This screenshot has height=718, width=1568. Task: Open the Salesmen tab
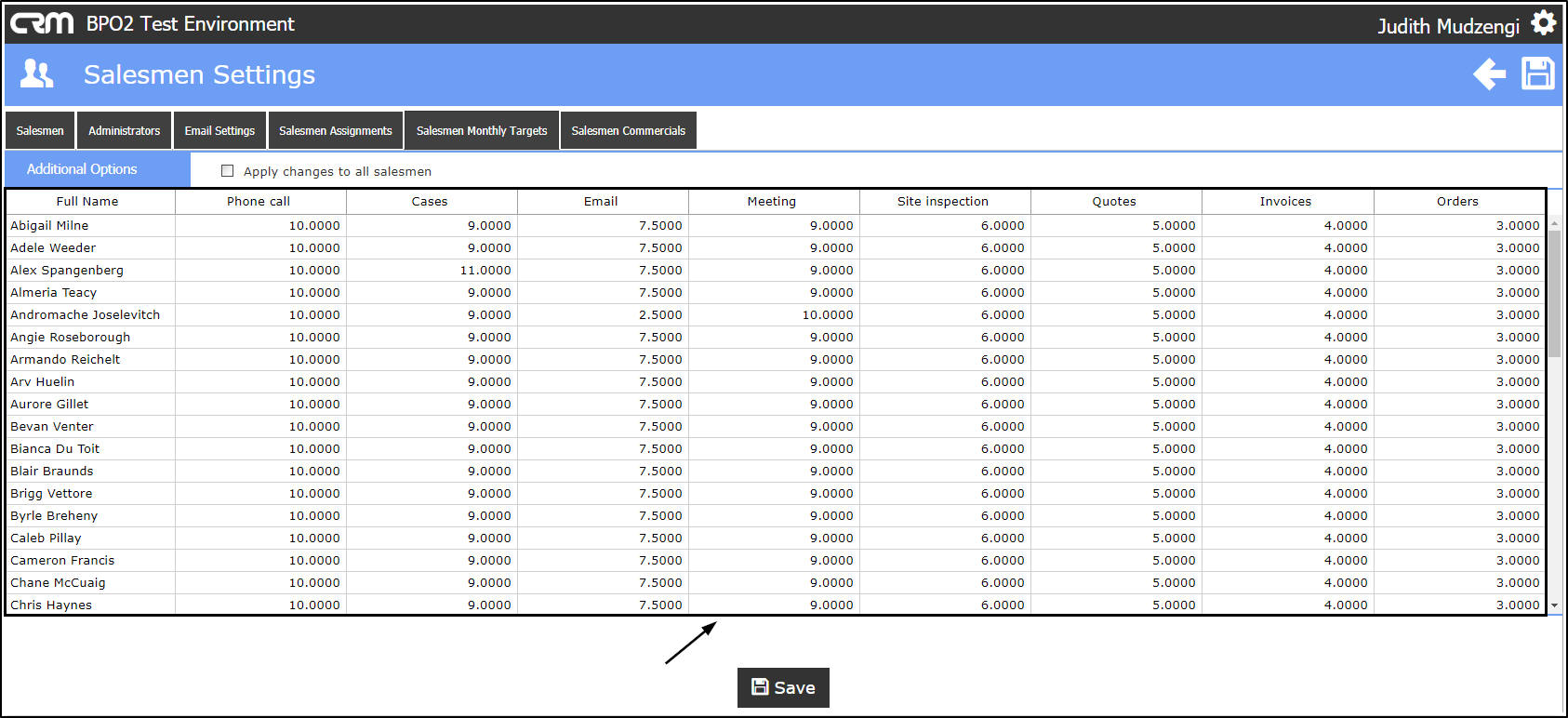coord(40,131)
